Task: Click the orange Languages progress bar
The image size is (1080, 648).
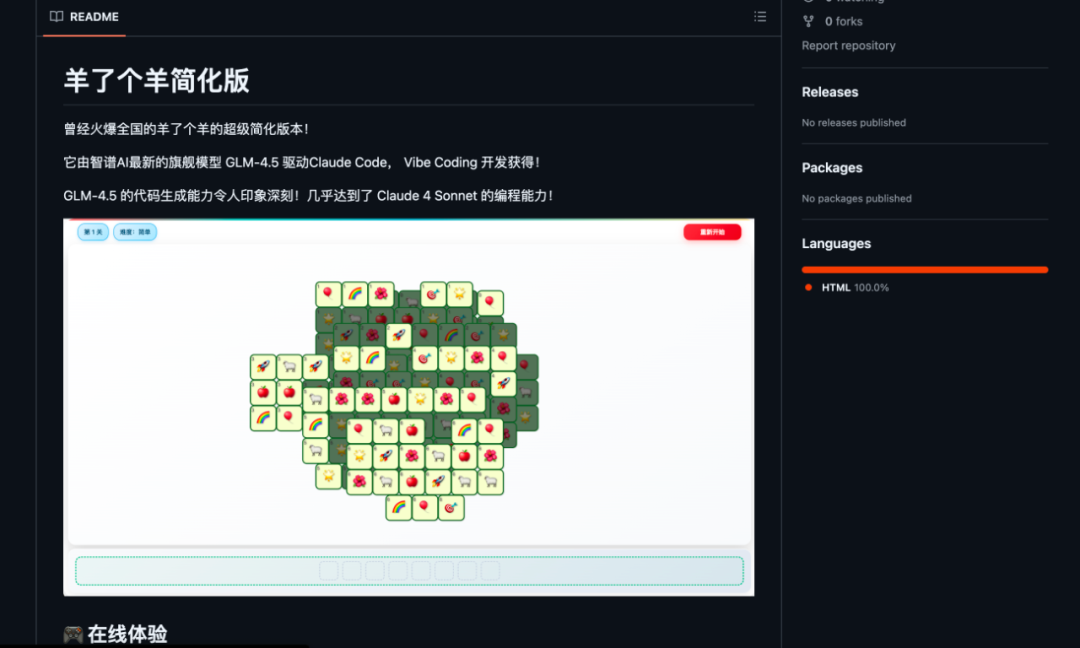Action: point(924,270)
